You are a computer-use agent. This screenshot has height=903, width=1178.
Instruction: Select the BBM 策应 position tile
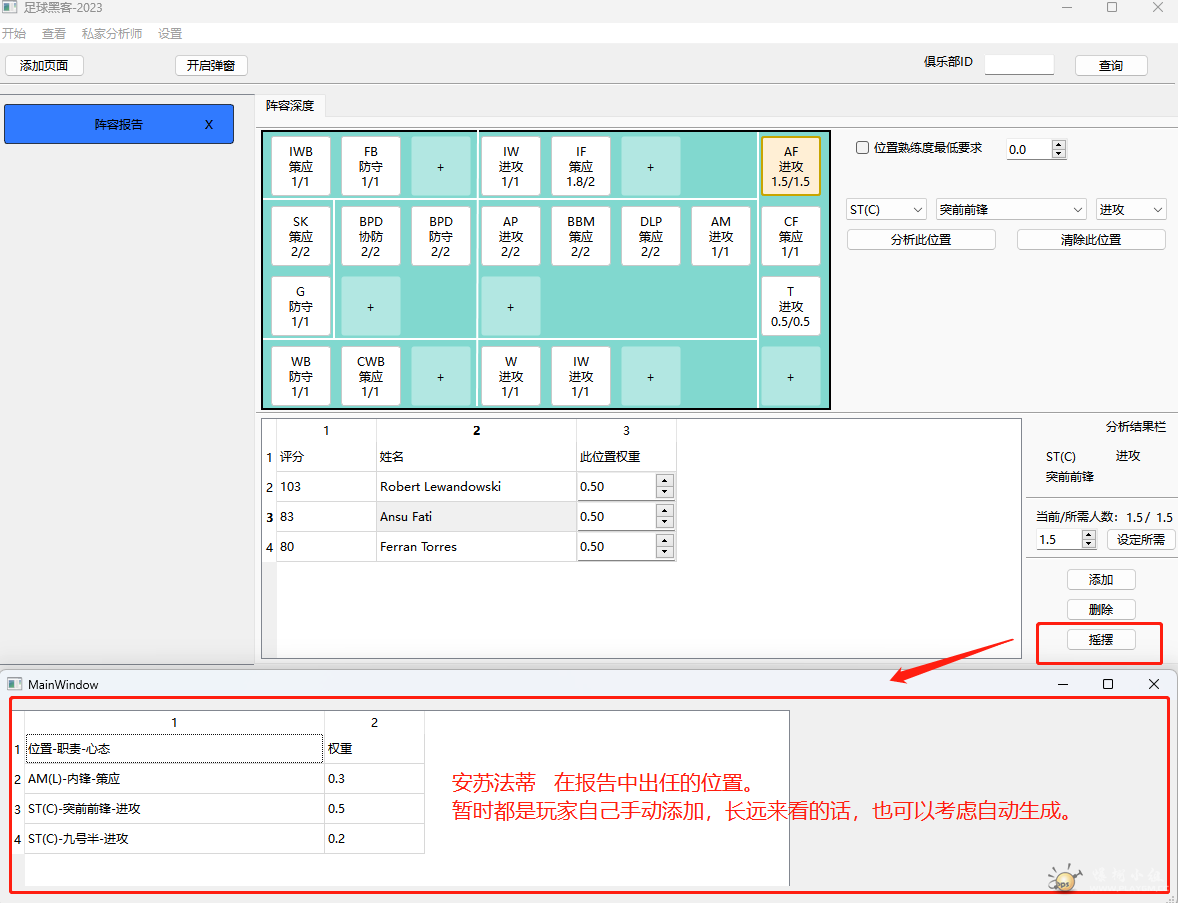580,236
